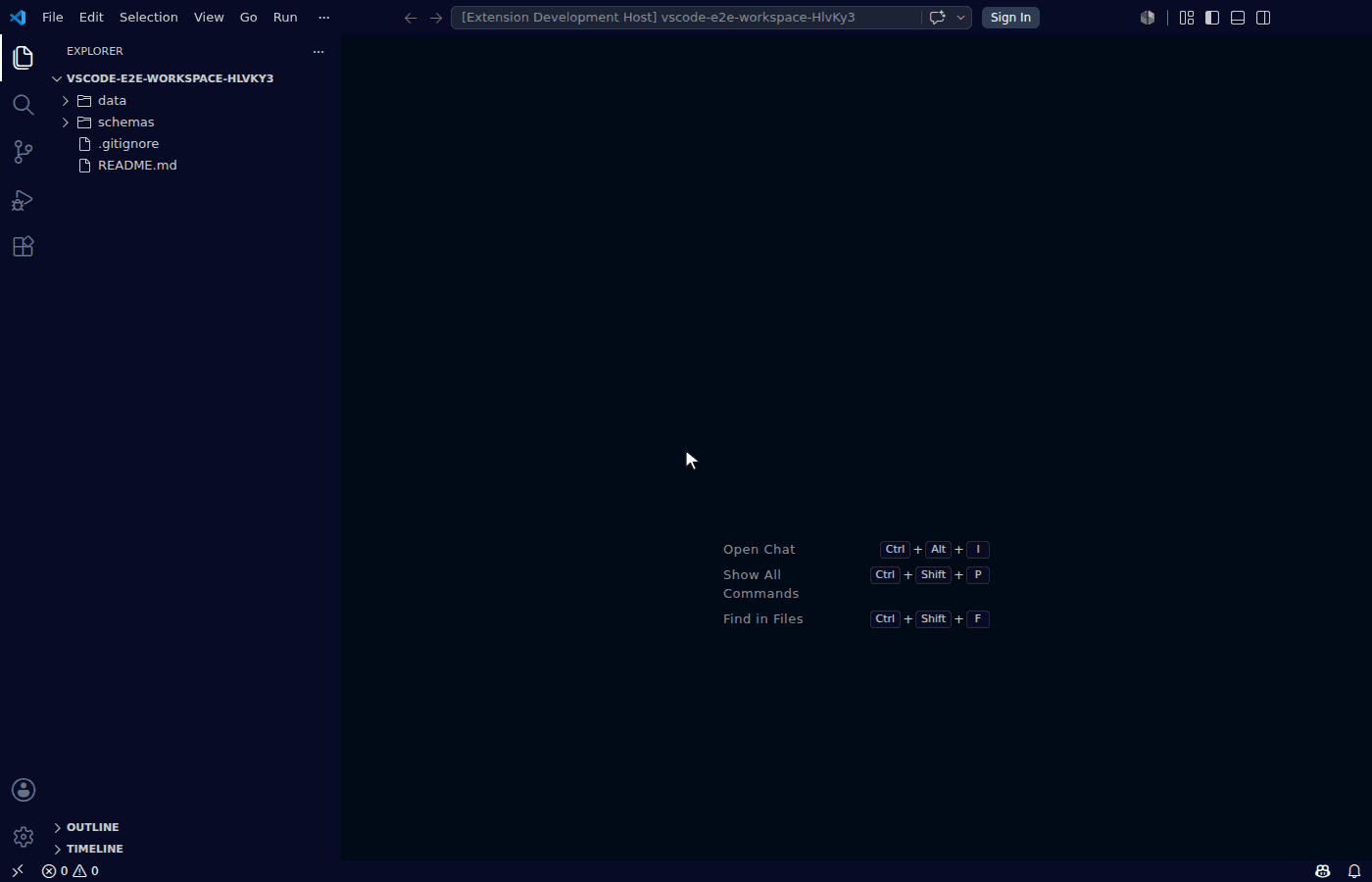Image resolution: width=1372 pixels, height=882 pixels.
Task: Open the Run menu
Action: click(x=285, y=18)
